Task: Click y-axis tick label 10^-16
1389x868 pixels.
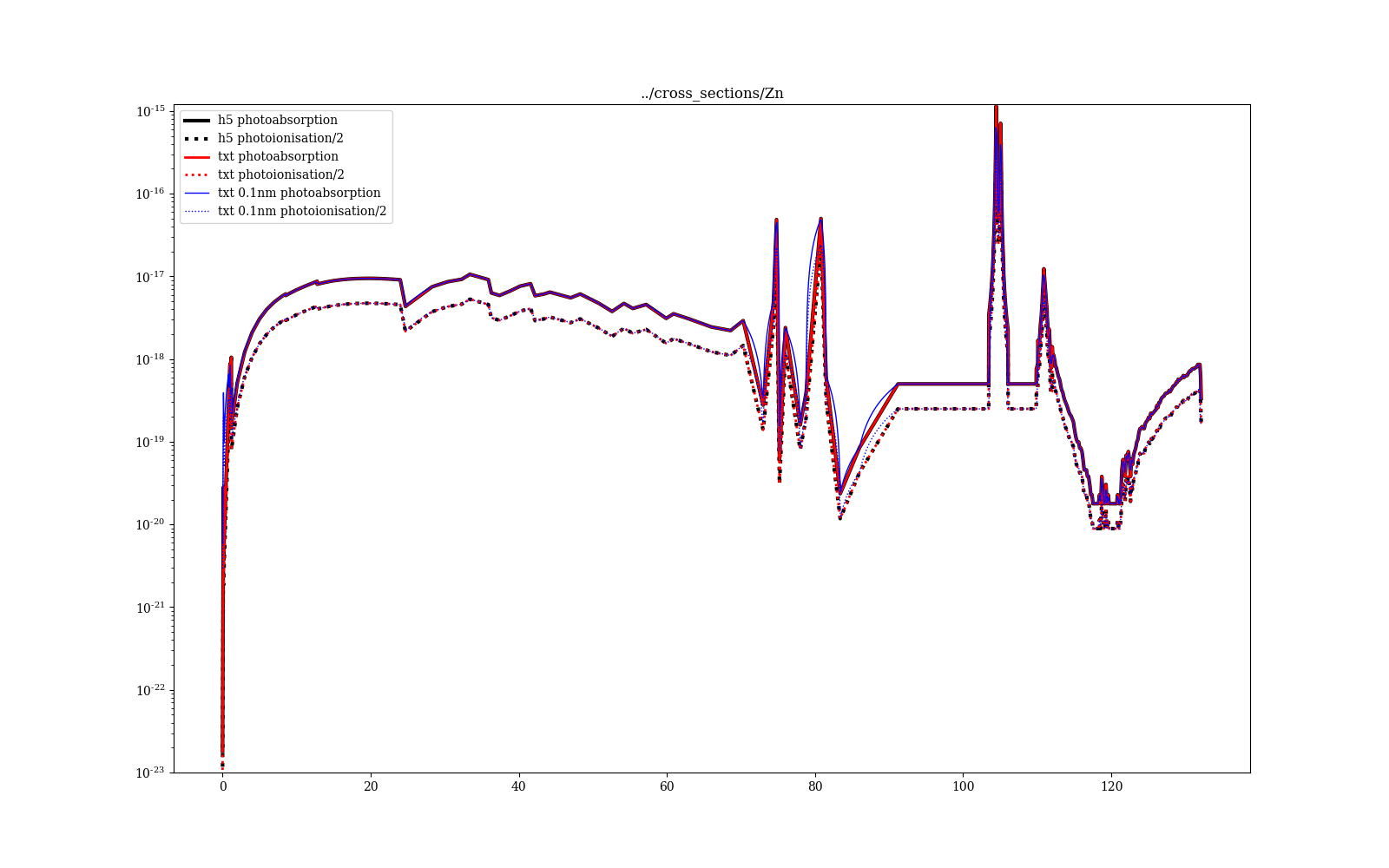Action: click(x=150, y=194)
